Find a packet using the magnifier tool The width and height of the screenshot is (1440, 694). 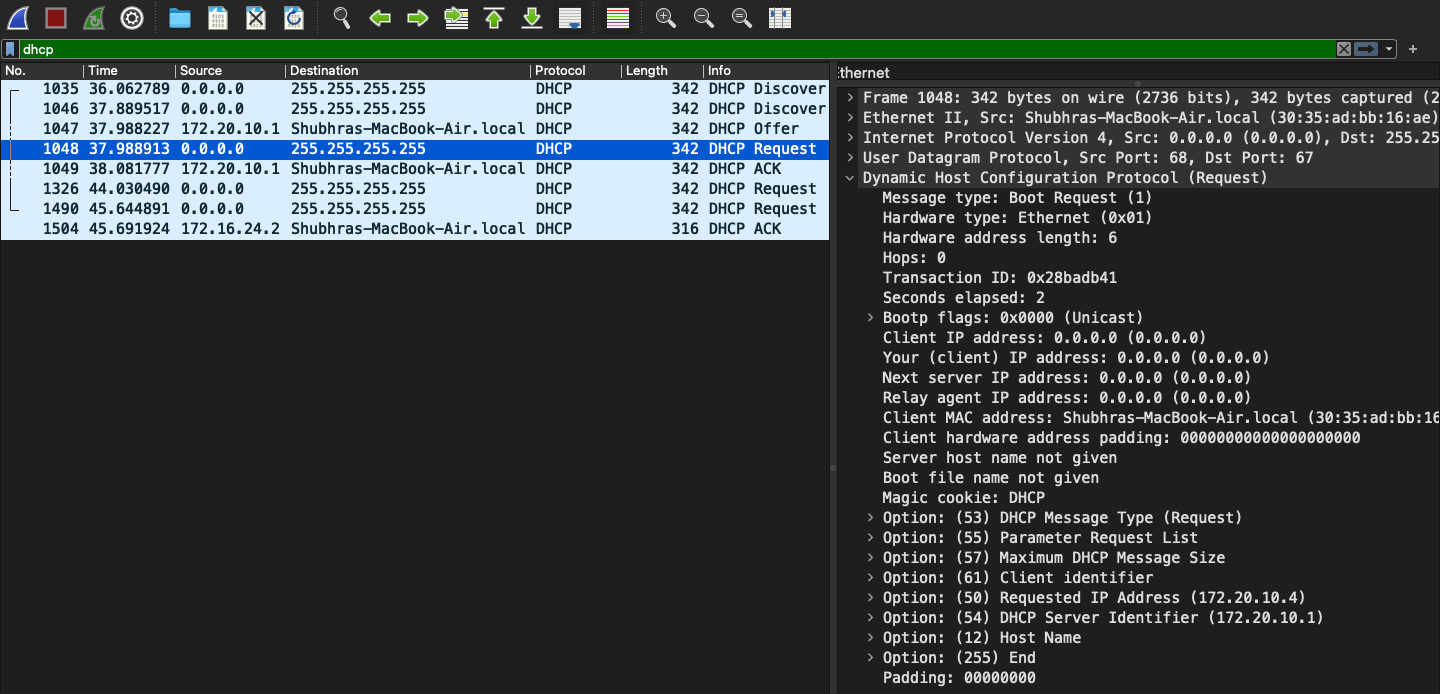coord(341,18)
